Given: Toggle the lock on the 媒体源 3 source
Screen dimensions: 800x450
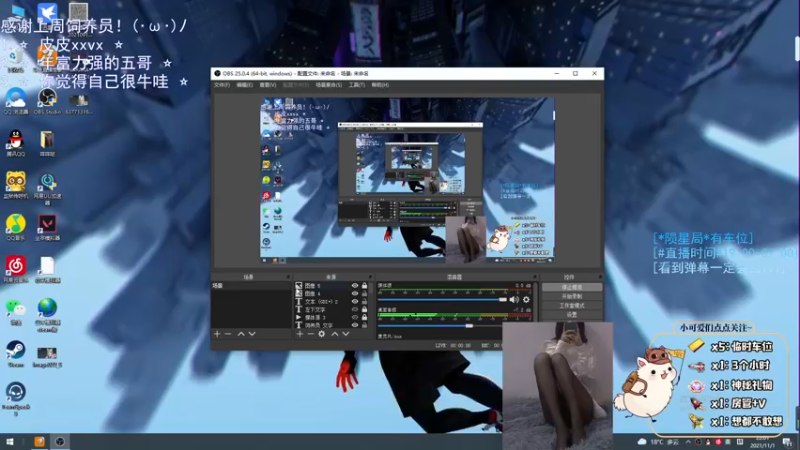Looking at the screenshot, I should coord(364,317).
